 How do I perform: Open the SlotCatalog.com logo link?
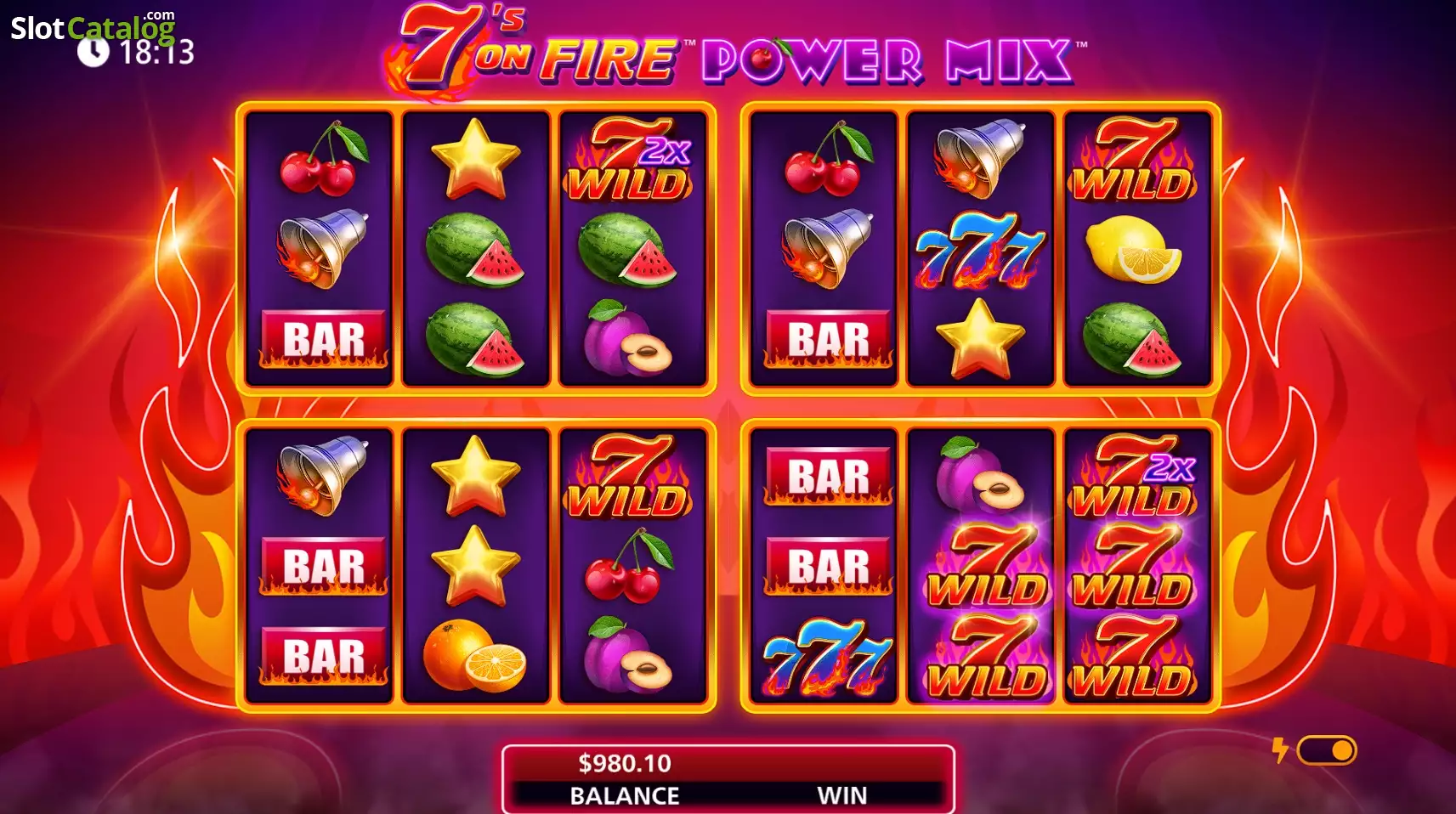click(x=93, y=28)
